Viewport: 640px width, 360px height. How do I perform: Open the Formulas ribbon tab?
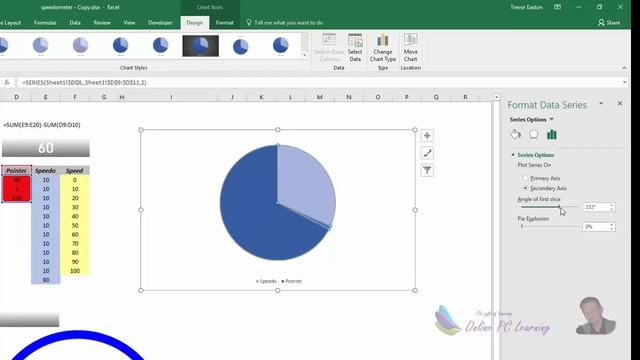pos(45,23)
